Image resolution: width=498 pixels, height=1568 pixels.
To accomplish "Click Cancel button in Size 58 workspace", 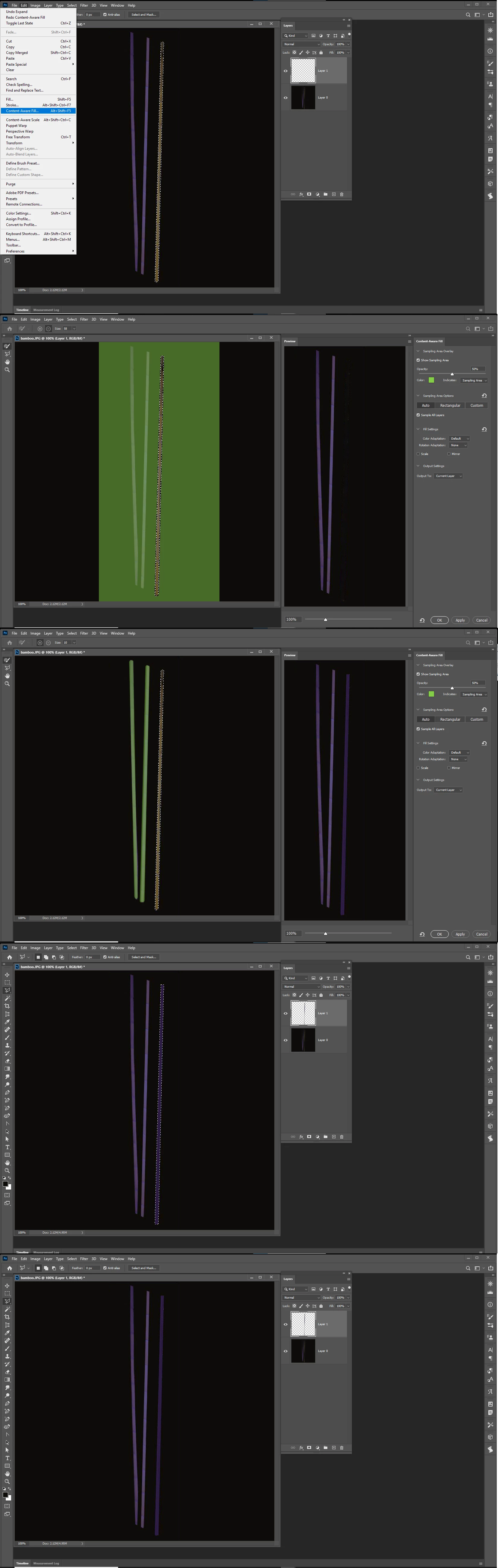I will [481, 620].
